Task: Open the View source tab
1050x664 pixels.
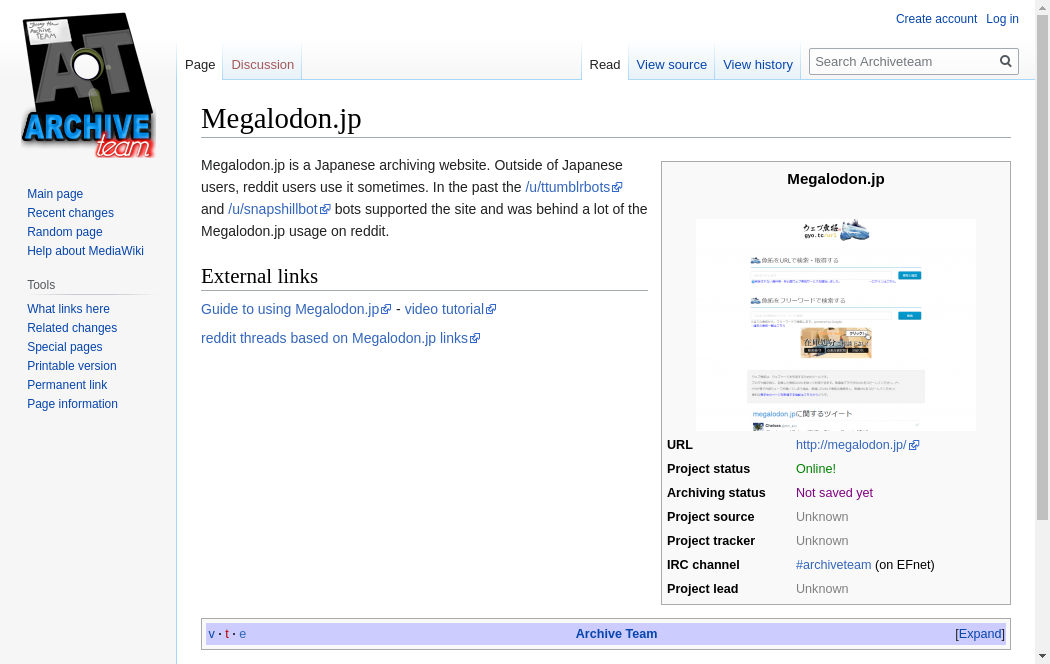Action: 671,64
